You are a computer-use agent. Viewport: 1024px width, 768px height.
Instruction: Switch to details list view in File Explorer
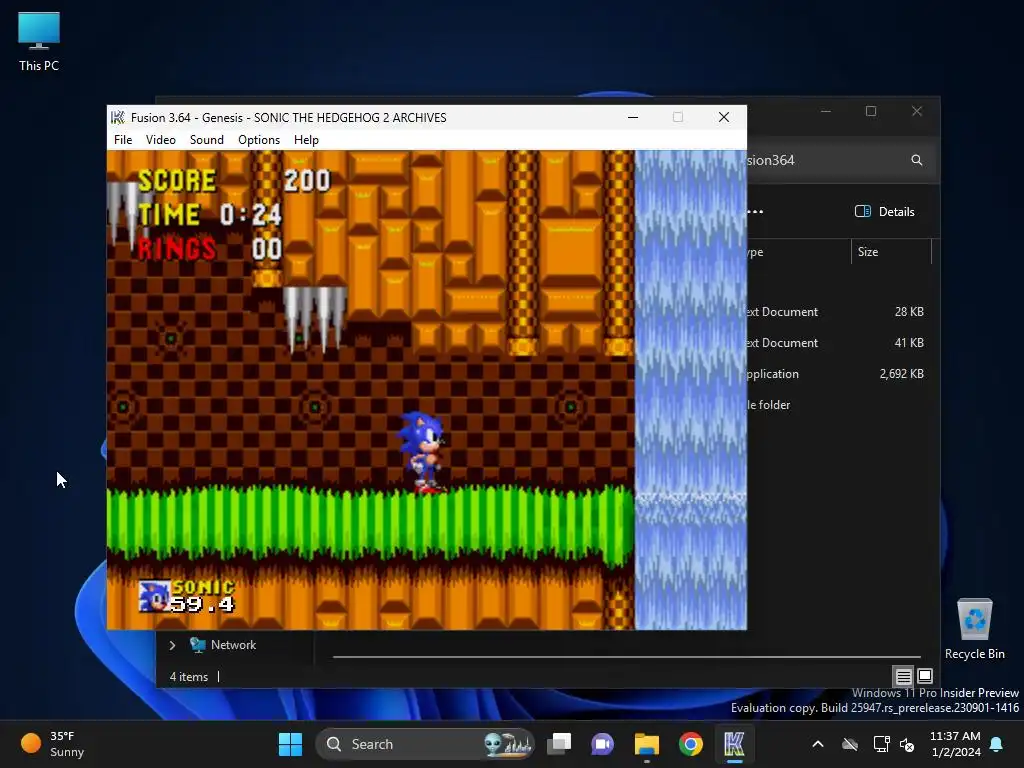point(904,677)
